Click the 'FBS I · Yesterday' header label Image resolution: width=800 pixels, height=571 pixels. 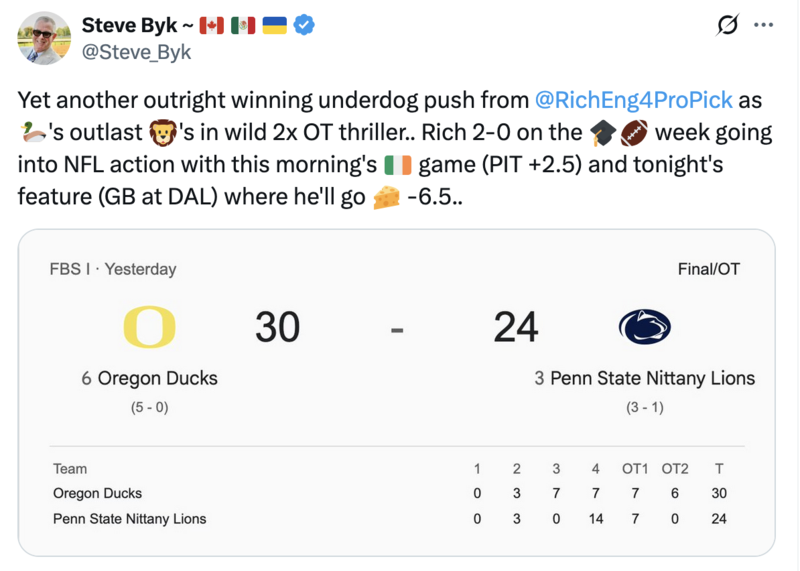(112, 269)
